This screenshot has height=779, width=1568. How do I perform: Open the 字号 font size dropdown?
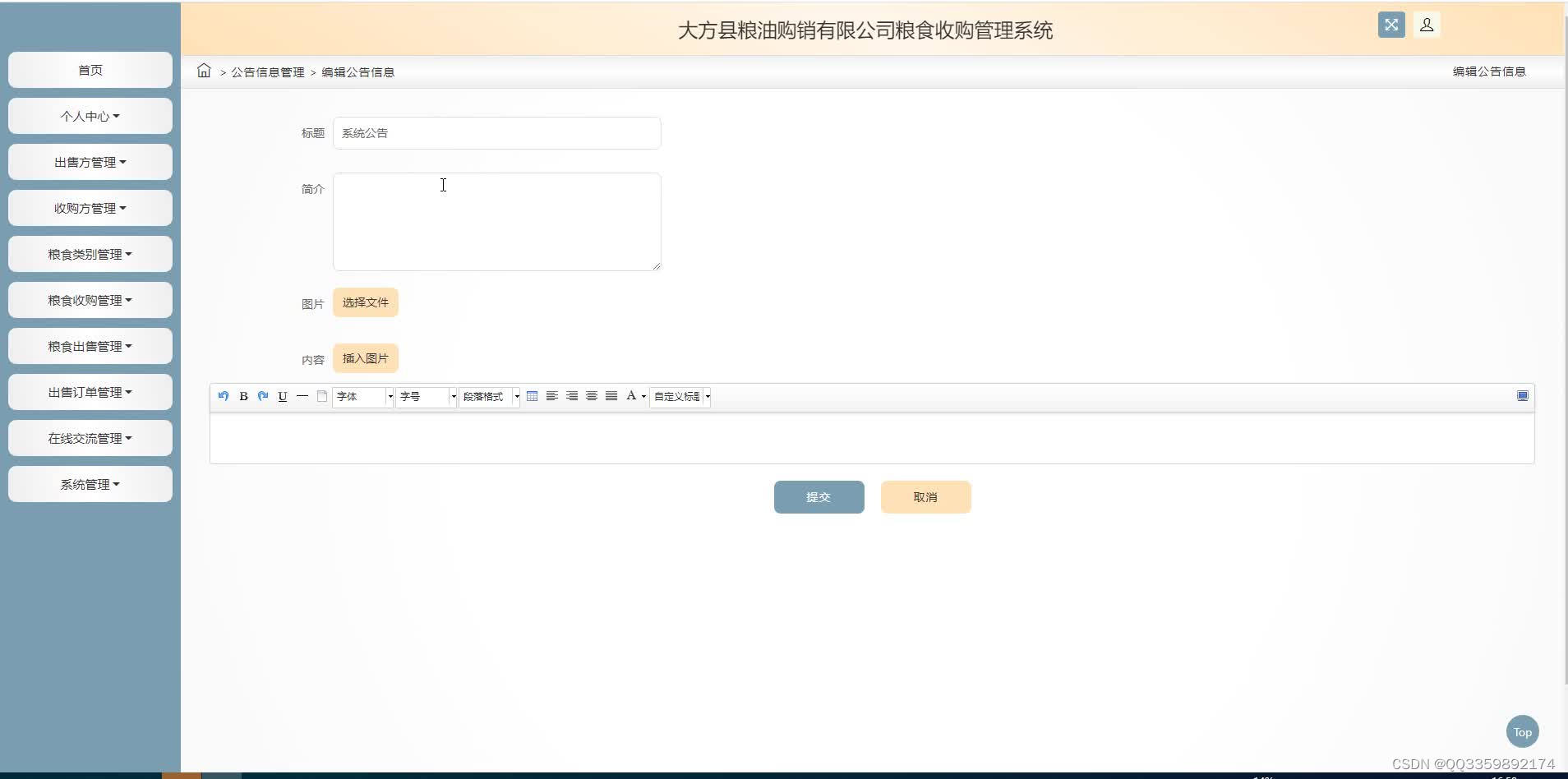[x=427, y=396]
